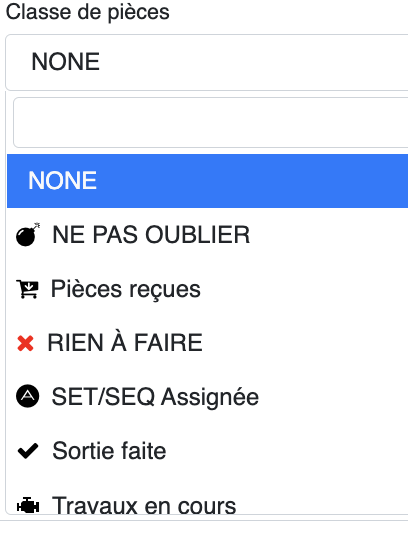Select the RIEN À FAIRE option label
408x536 pixels.
point(125,342)
